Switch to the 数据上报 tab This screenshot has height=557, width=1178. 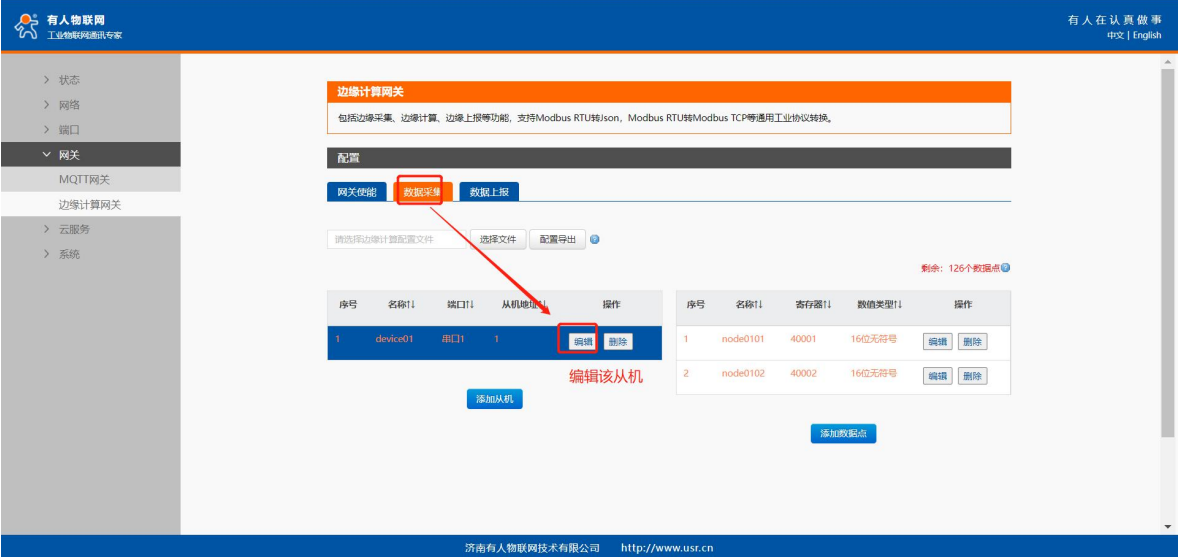point(489,192)
